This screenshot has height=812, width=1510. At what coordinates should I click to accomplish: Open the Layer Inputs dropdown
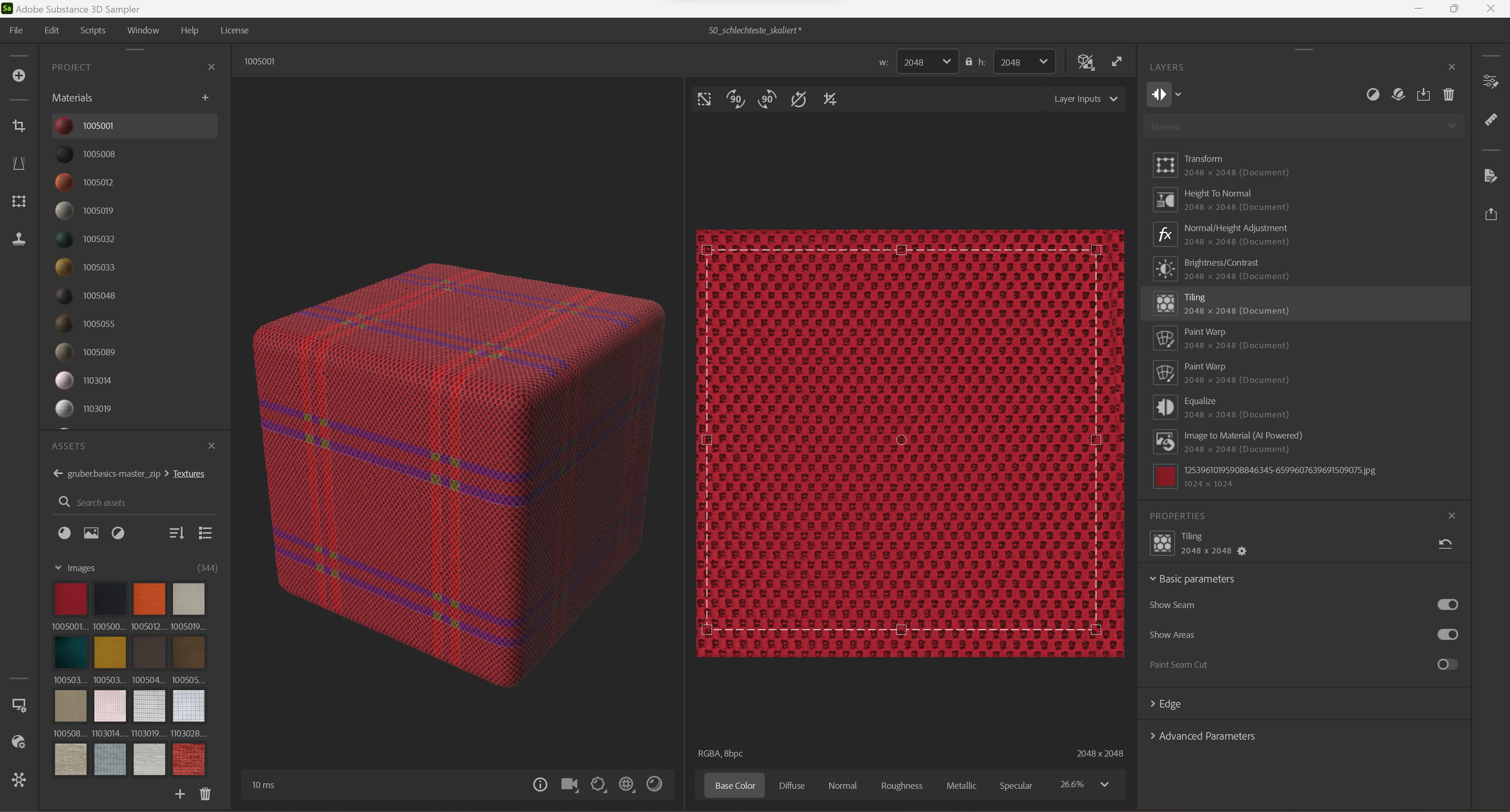coord(1085,99)
